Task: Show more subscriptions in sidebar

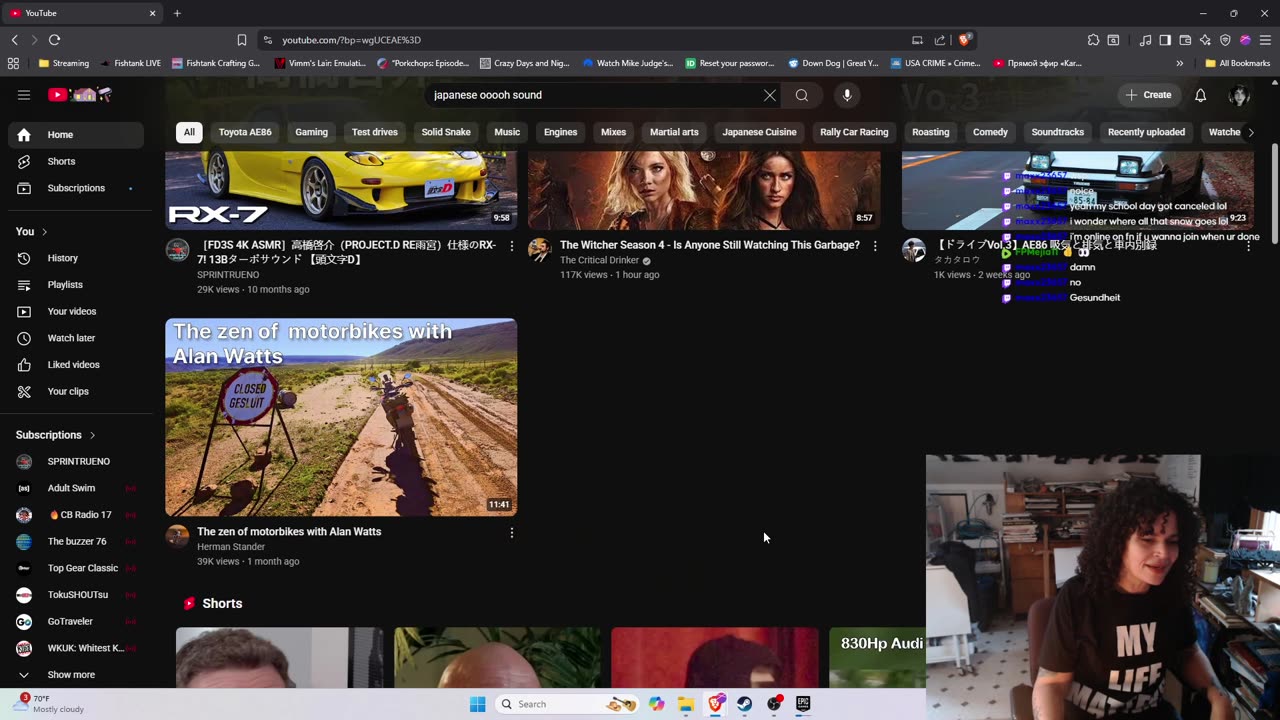Action: pyautogui.click(x=71, y=675)
